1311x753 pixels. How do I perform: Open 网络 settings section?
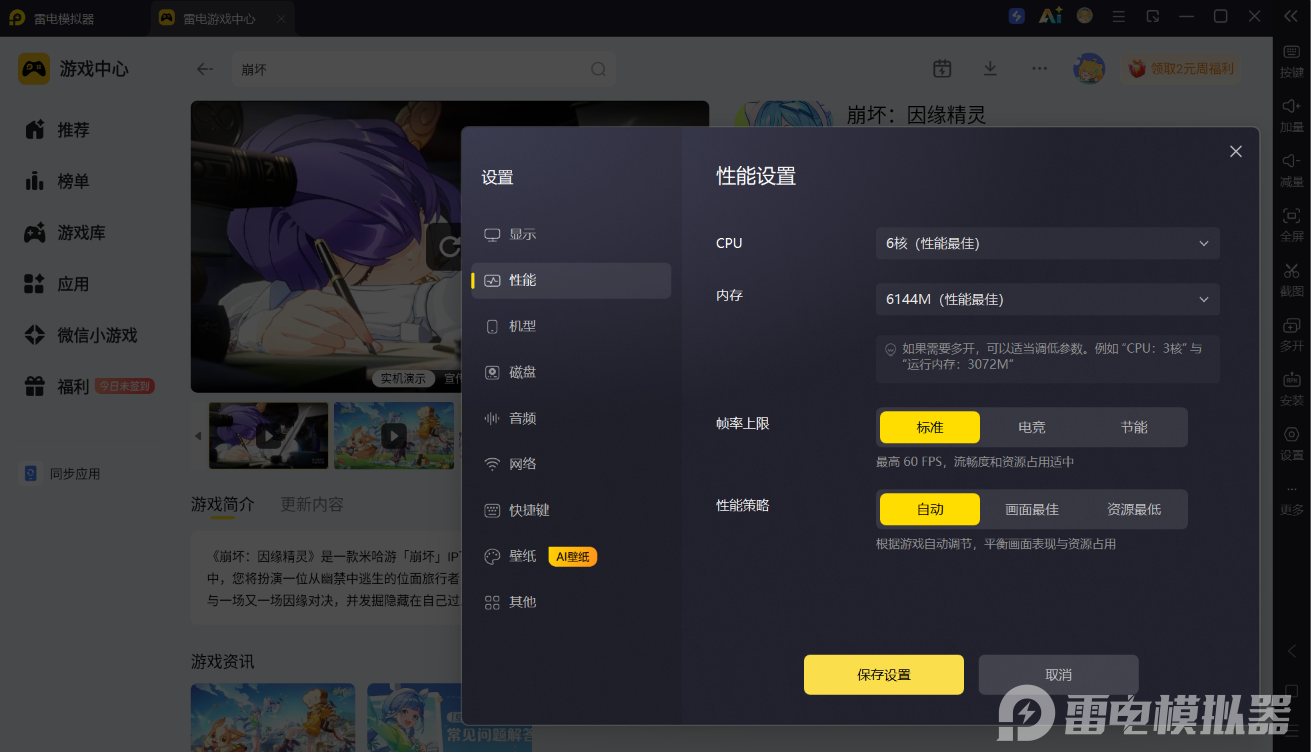571,464
